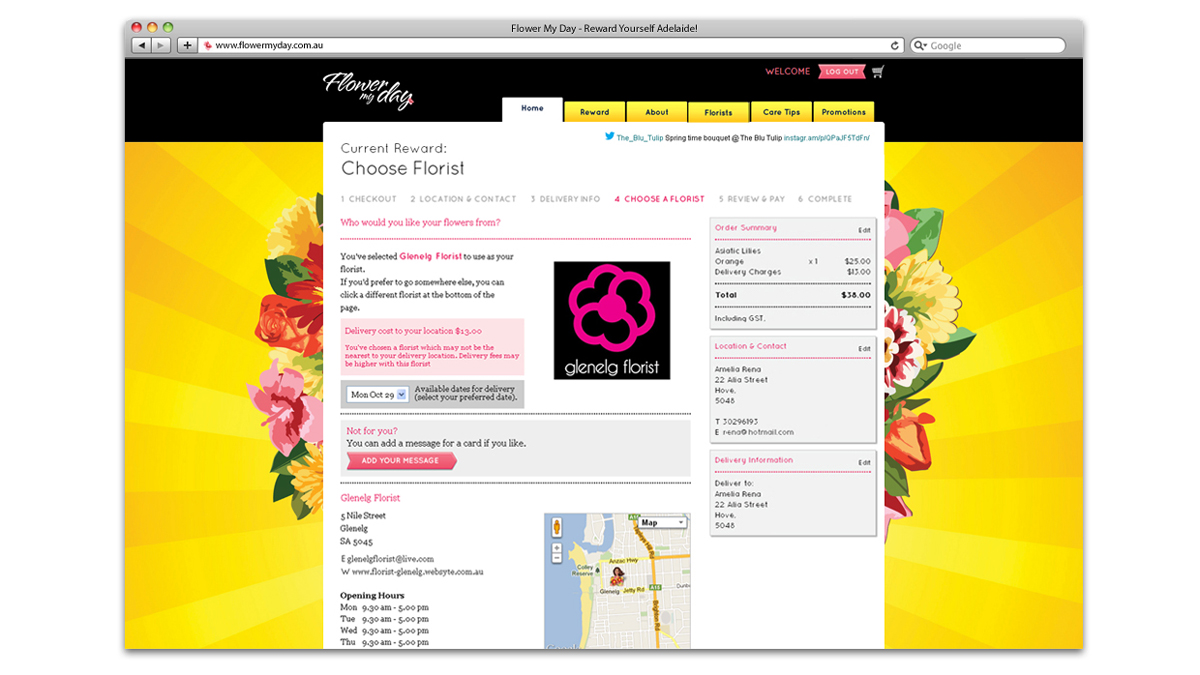
Task: Edit the Order Summary
Action: pos(864,231)
